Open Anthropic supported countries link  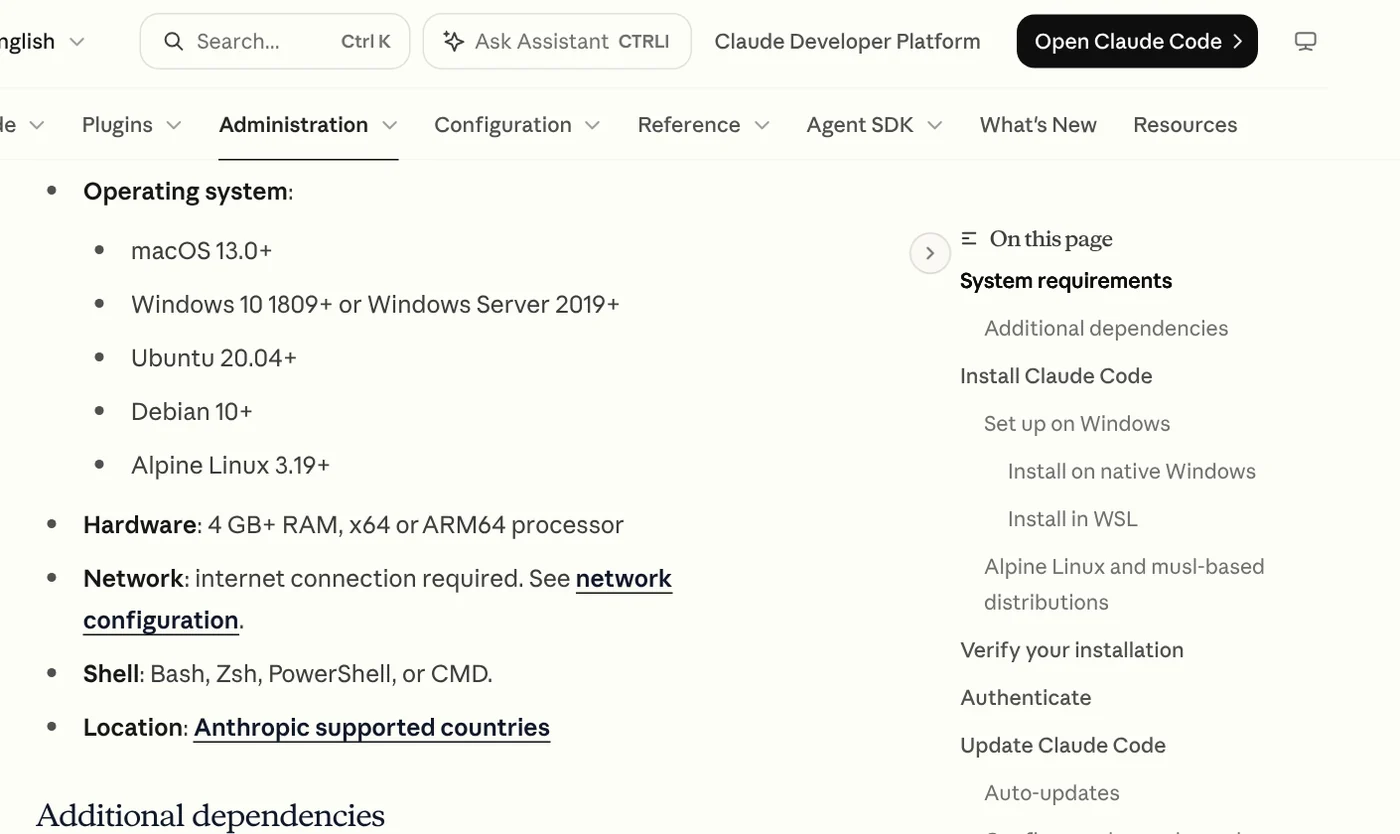tap(372, 727)
